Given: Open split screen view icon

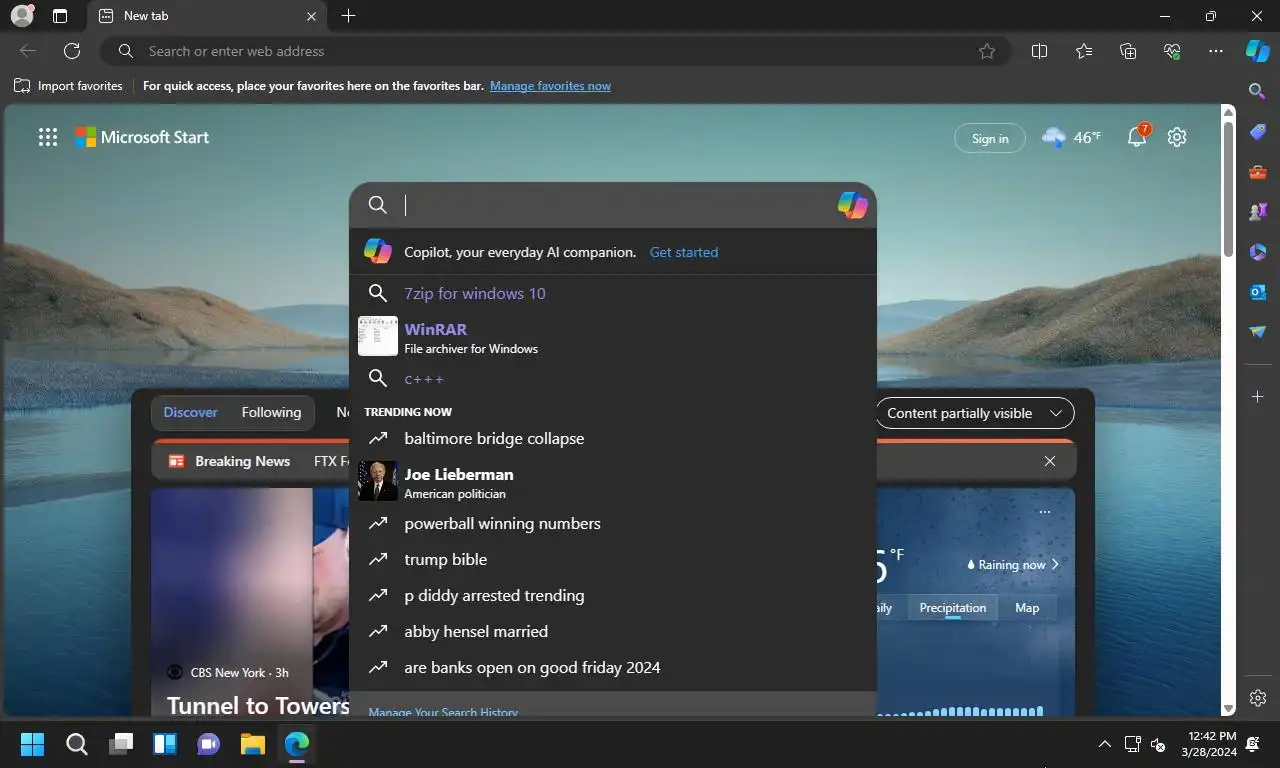Looking at the screenshot, I should pos(1039,51).
